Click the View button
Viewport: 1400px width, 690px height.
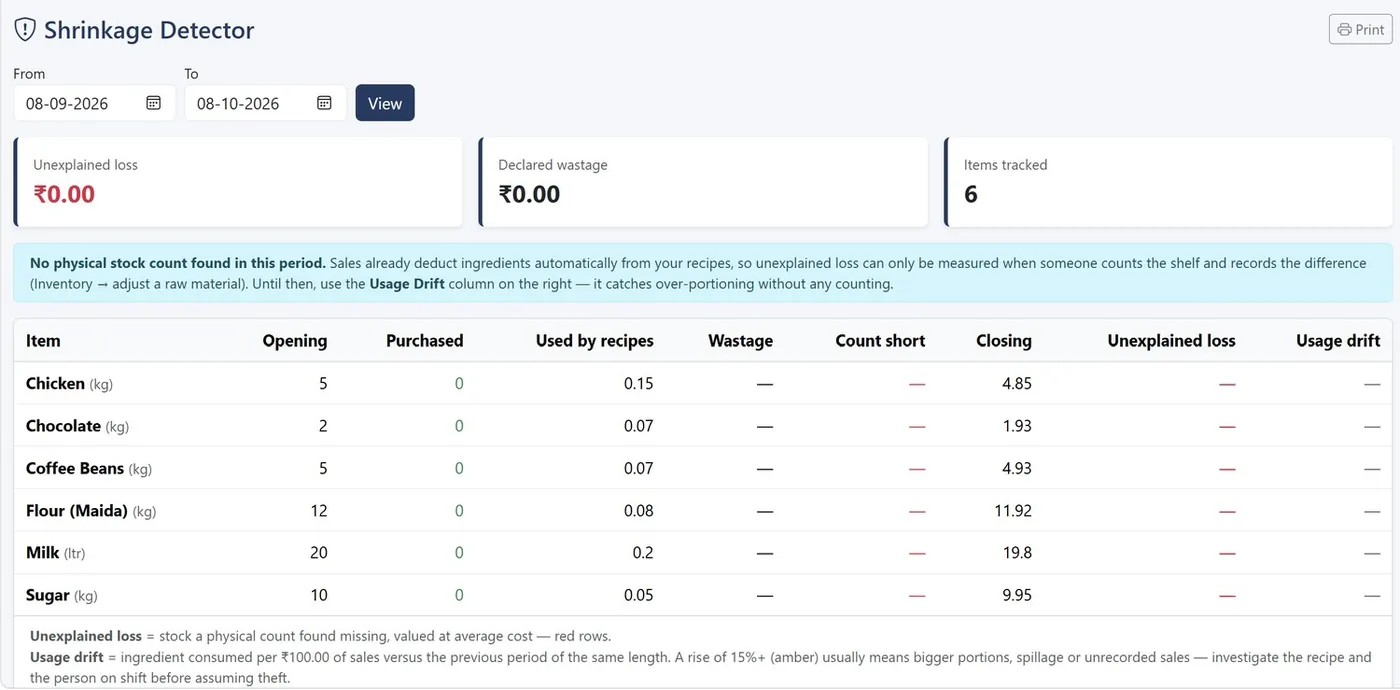coord(385,103)
